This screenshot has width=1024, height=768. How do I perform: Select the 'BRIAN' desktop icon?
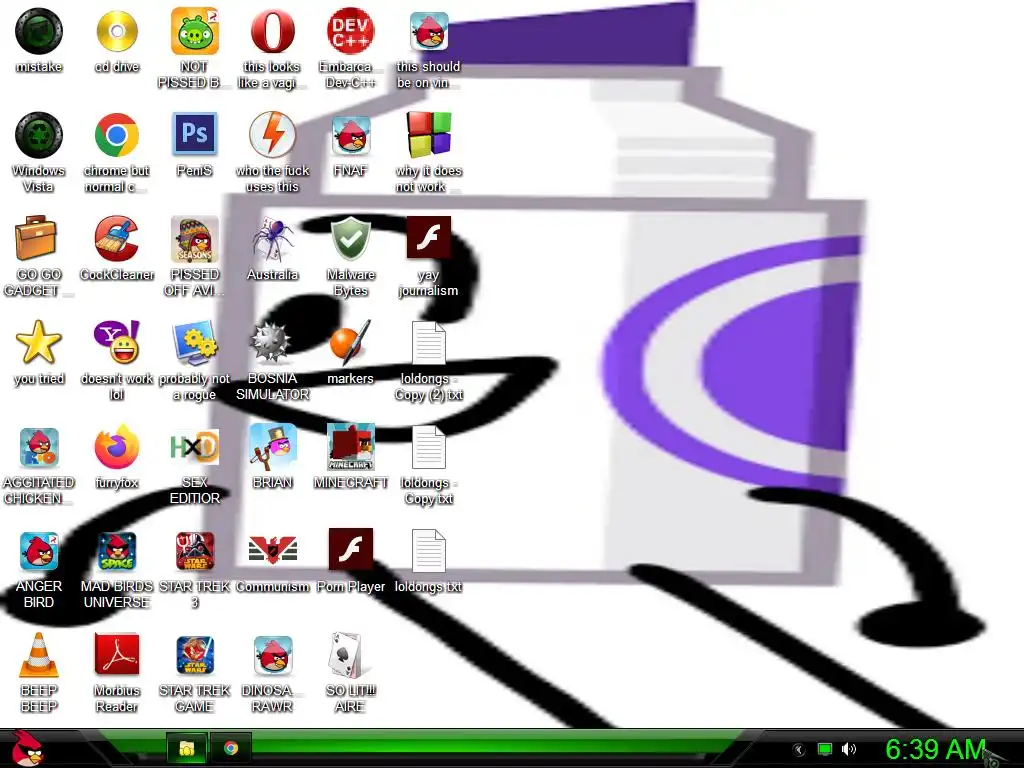click(272, 447)
